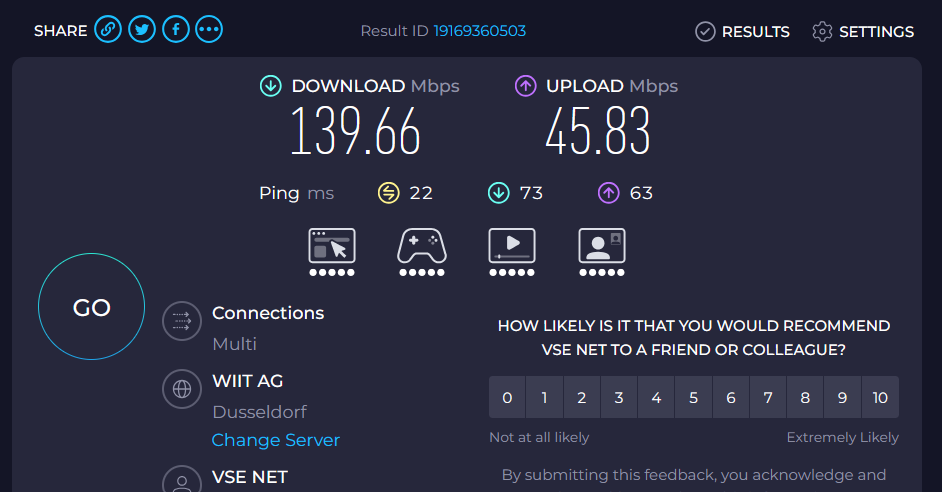Copy the share link icon

tap(108, 29)
